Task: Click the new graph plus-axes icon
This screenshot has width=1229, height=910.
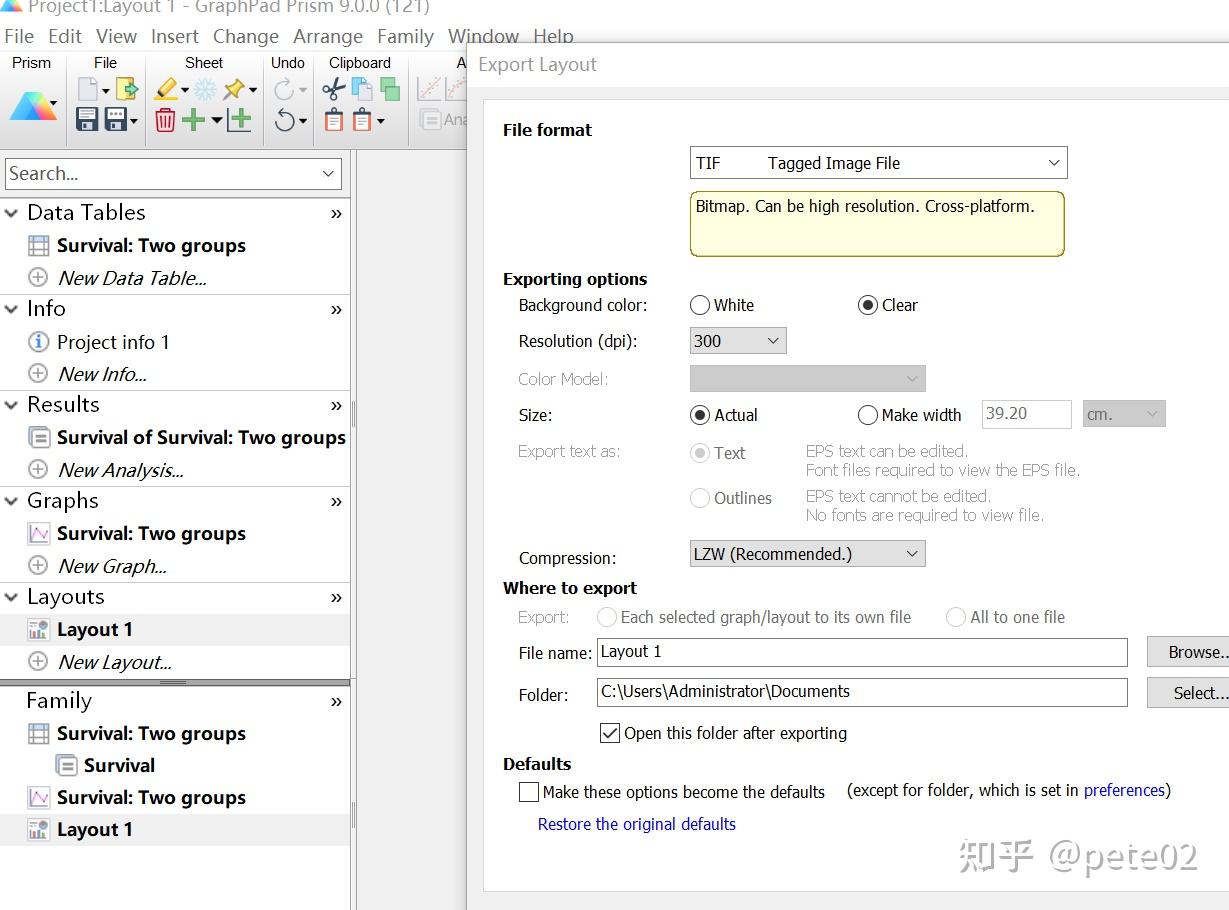Action: (x=239, y=120)
